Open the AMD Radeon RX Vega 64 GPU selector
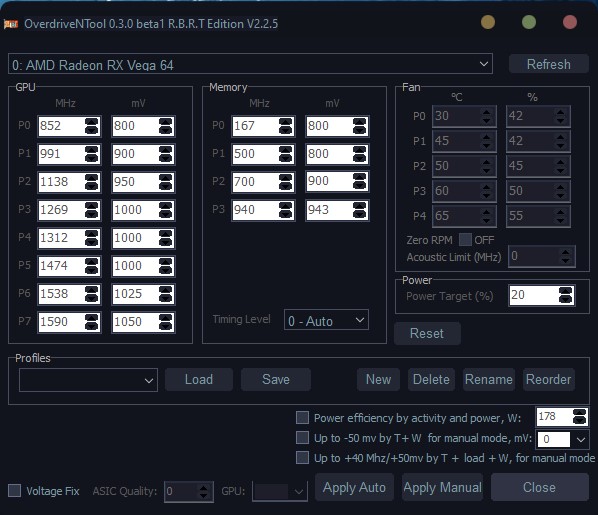Screen dimensions: 598x515 [250, 64]
